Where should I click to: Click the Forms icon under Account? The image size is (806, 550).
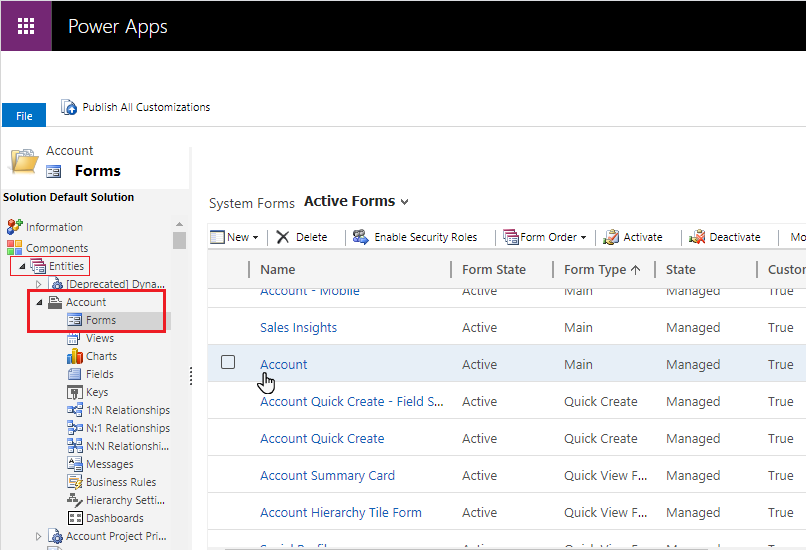(75, 320)
